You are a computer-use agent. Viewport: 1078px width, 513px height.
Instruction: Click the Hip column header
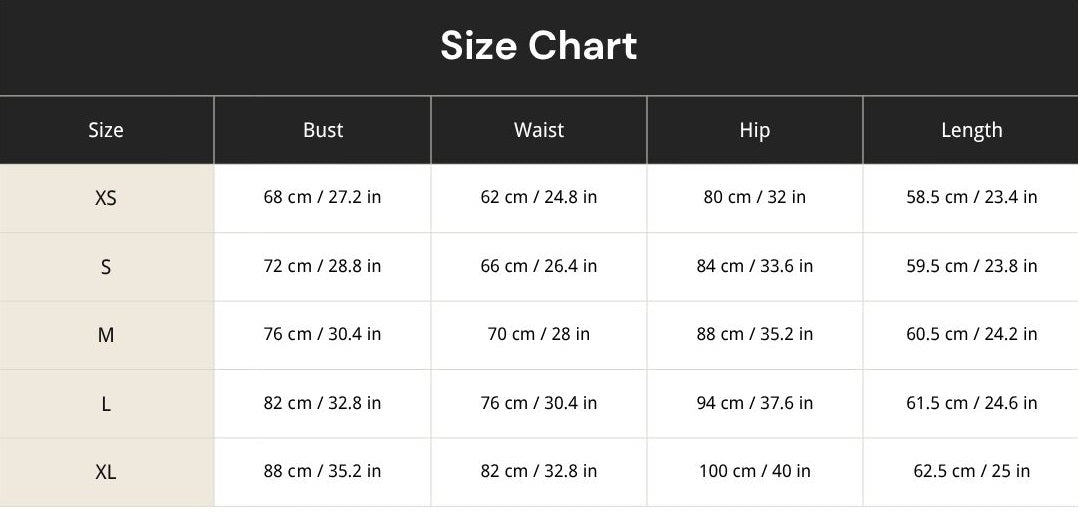pos(754,130)
